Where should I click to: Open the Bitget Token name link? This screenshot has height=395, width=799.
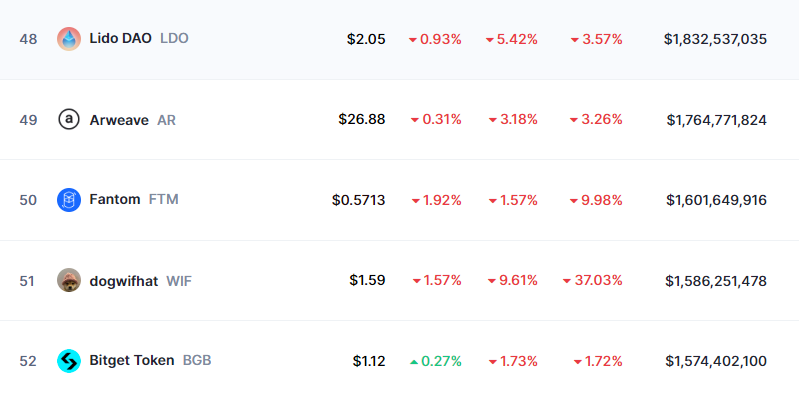(x=131, y=360)
